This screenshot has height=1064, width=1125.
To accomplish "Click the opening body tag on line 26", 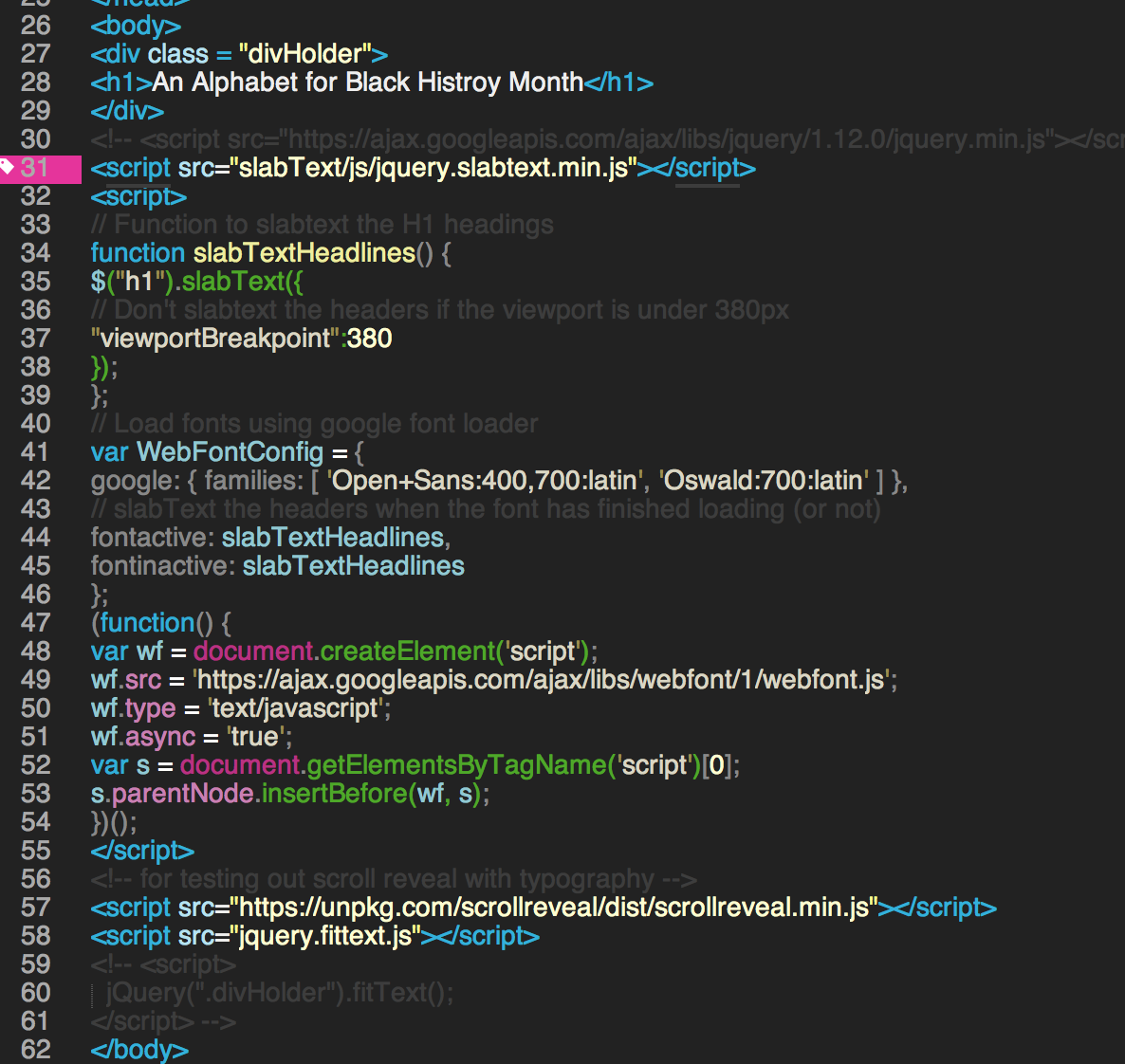I will [137, 27].
